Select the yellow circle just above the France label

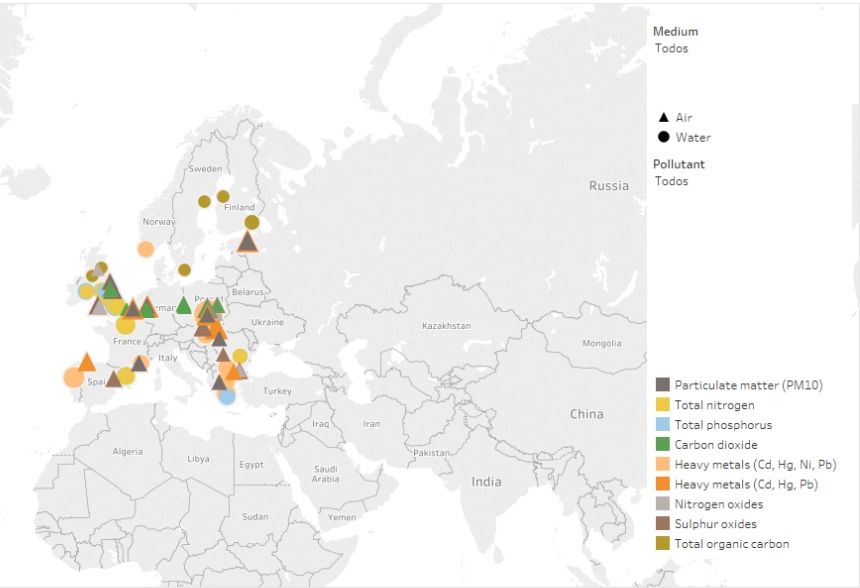pos(125,325)
